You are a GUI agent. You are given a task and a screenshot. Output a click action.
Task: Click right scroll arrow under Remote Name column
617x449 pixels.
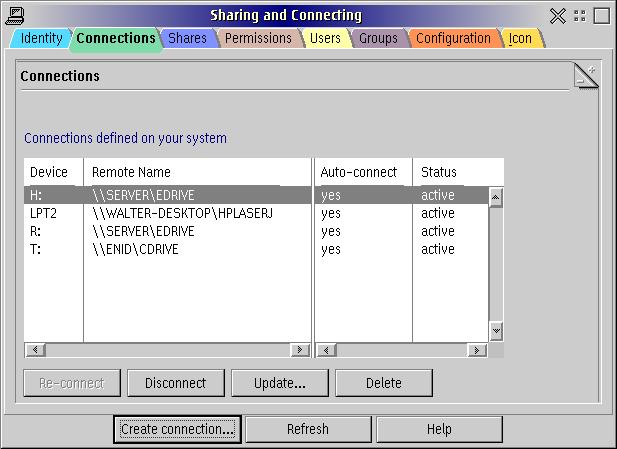pos(299,350)
